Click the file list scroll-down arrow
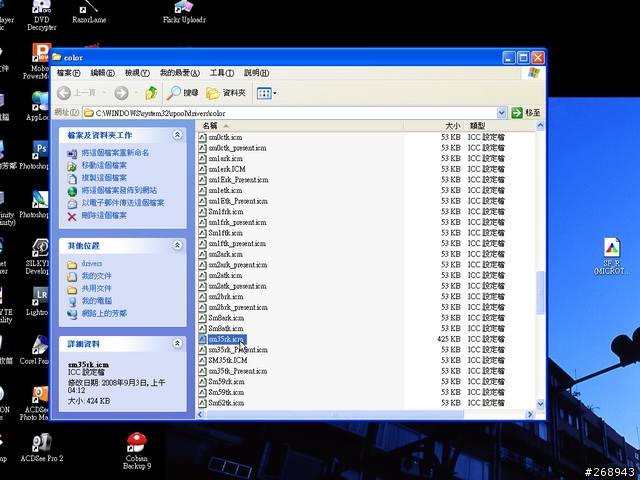This screenshot has height=480, width=640. [540, 404]
